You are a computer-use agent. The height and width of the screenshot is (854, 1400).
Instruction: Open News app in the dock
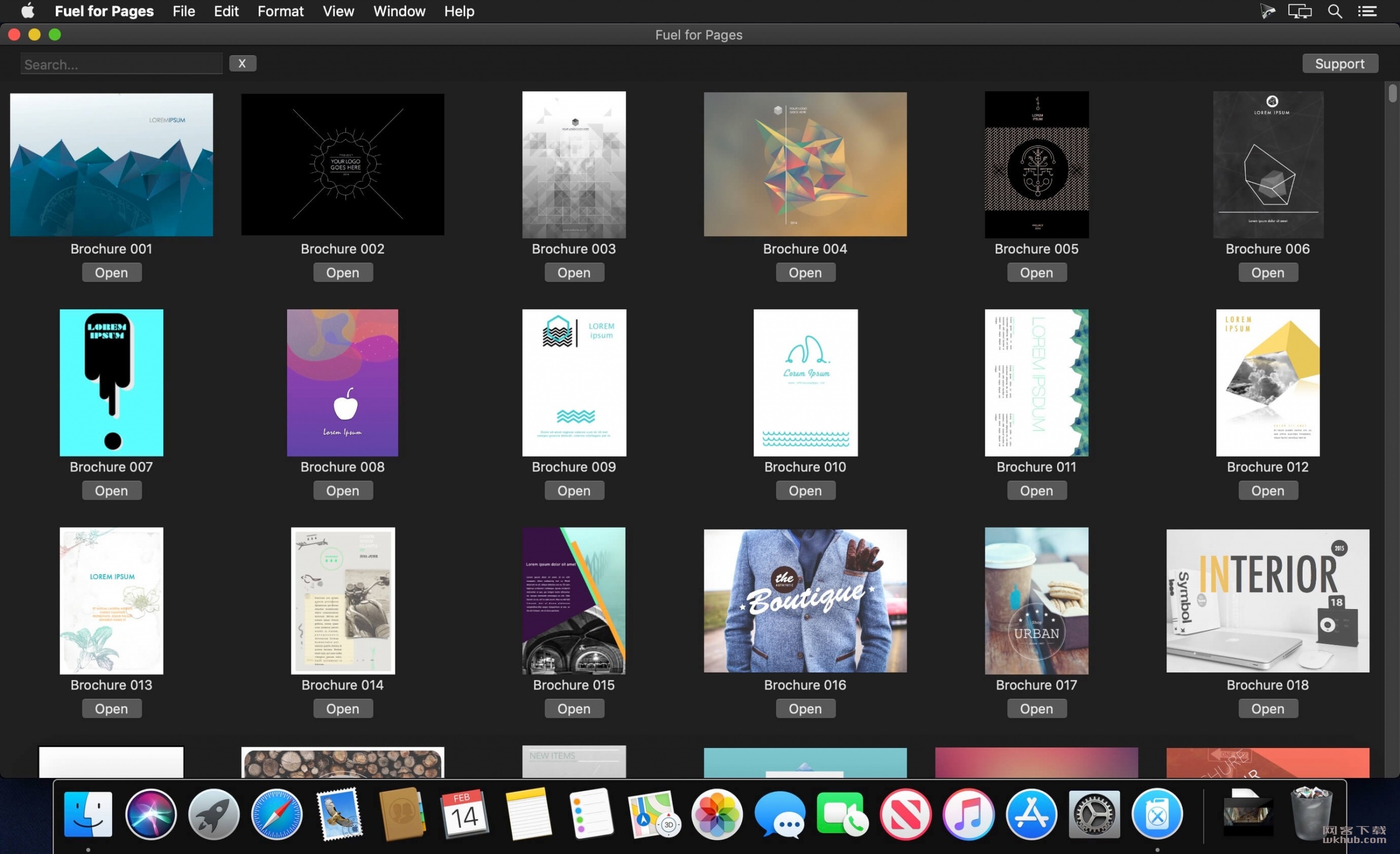(x=905, y=814)
